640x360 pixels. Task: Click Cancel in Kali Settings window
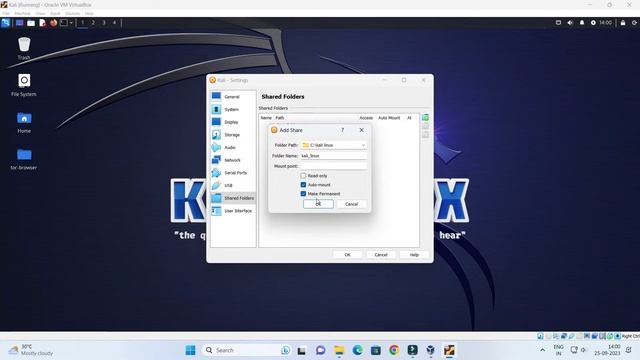click(x=381, y=255)
